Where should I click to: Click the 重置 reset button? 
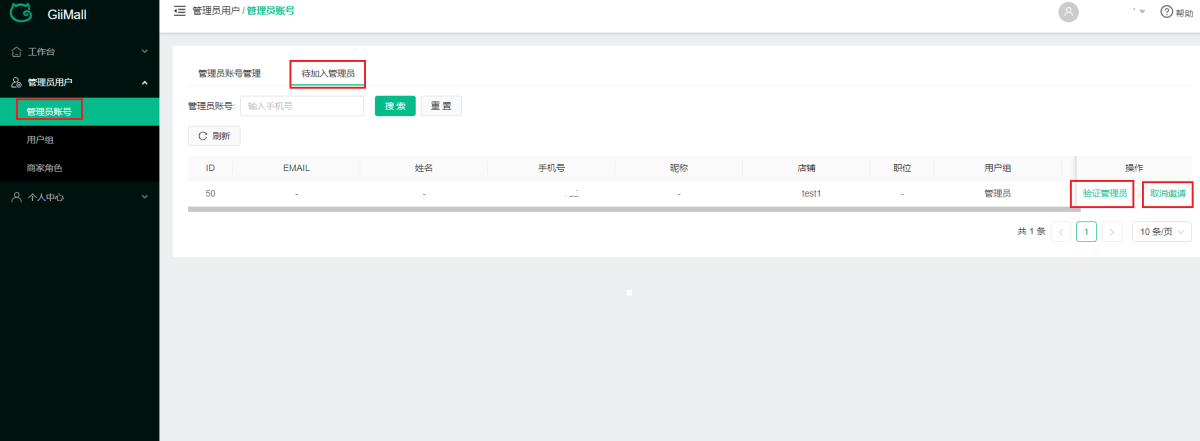[x=440, y=106]
